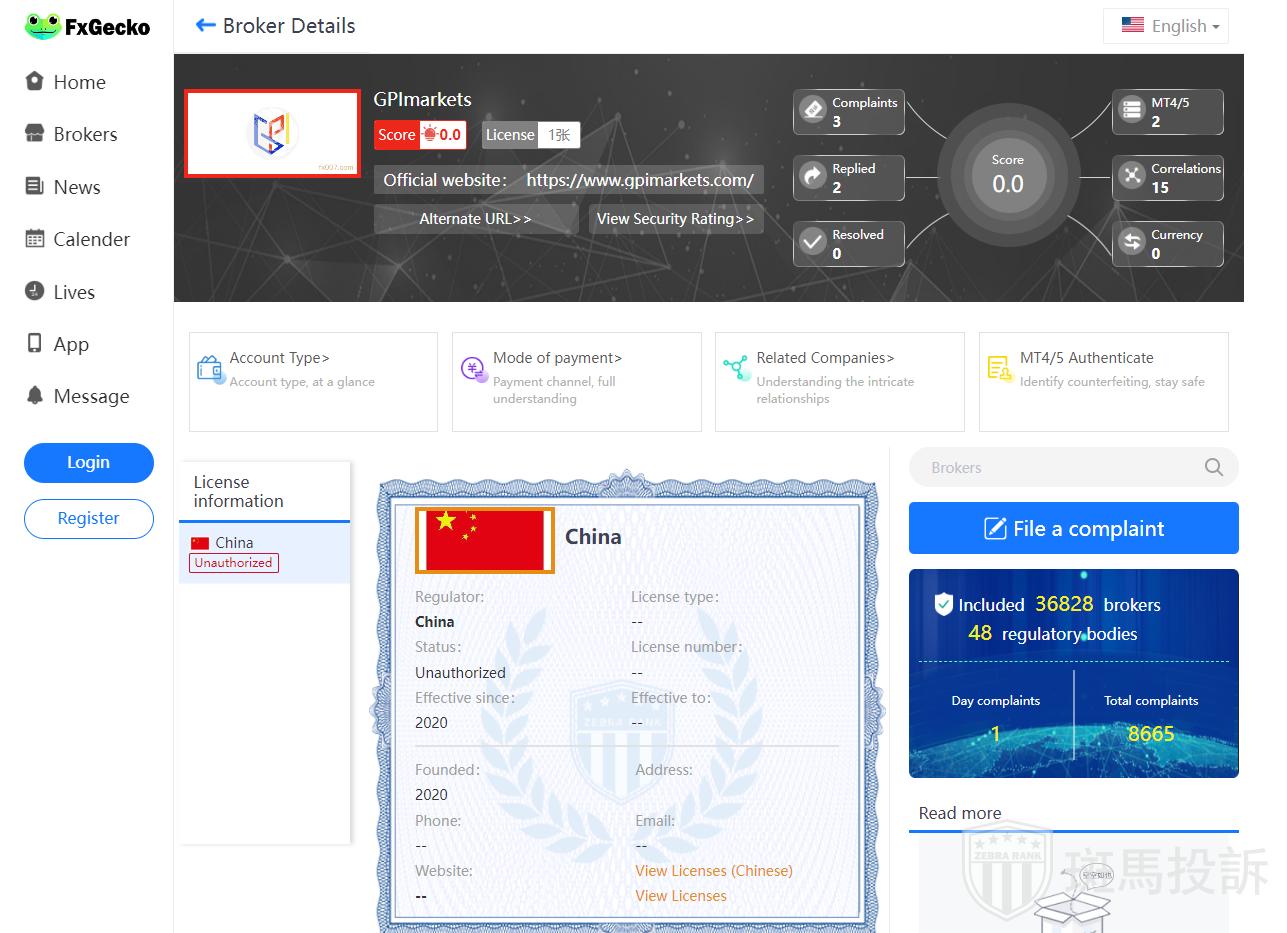Click the back arrow beside Broker Details
The height and width of the screenshot is (933, 1287).
coord(206,26)
